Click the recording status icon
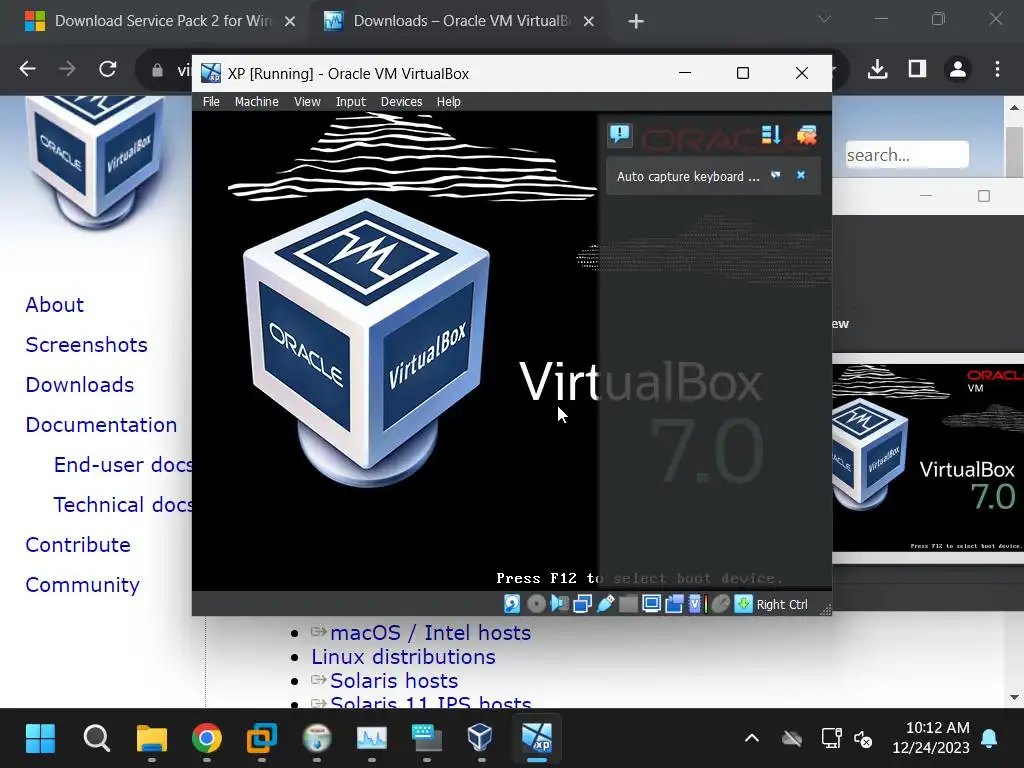Screen dimensions: 1024x768 click(x=674, y=604)
